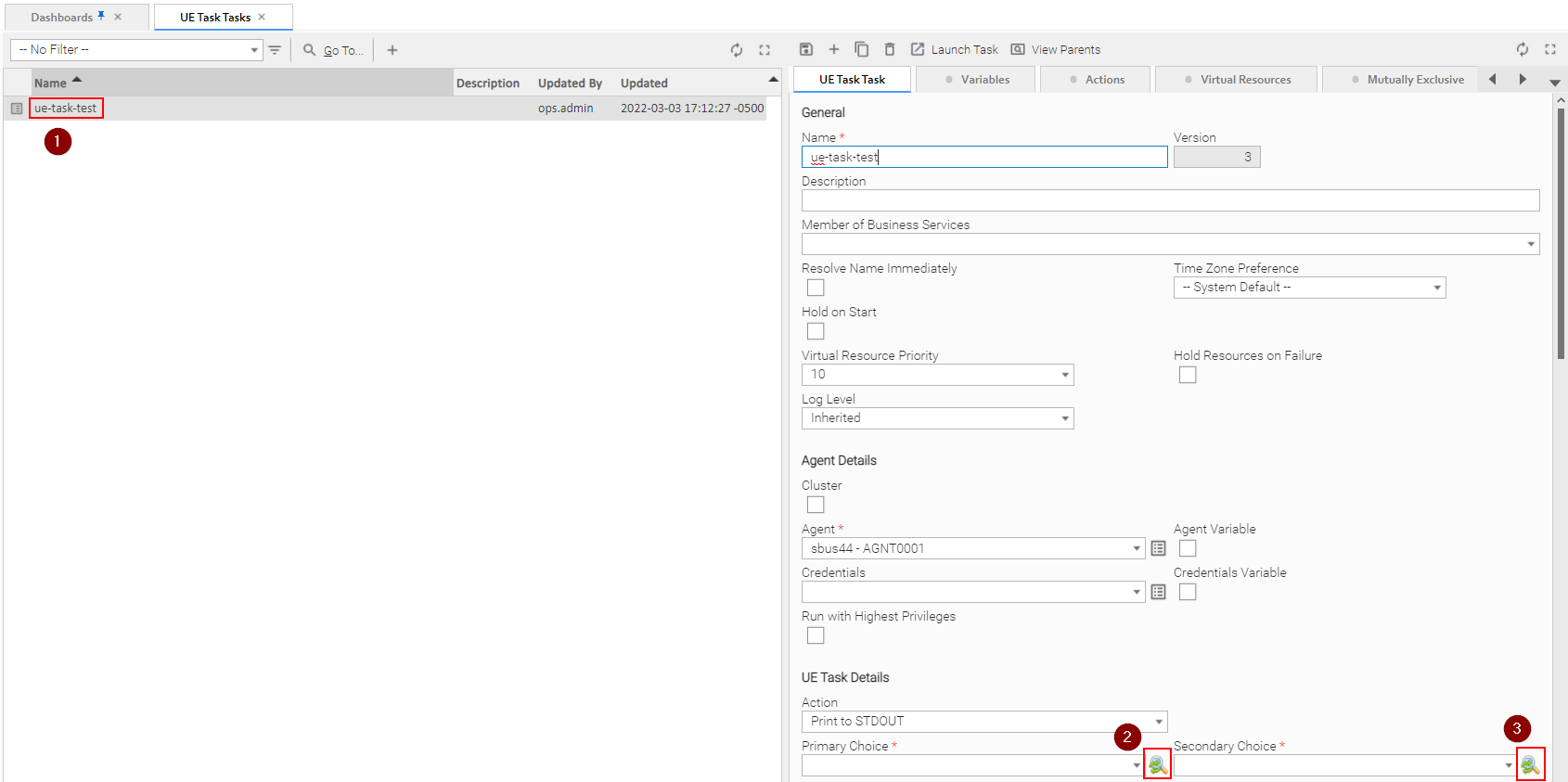Viewport: 1568px width, 782px height.
Task: Open the Log Level dropdown
Action: (x=937, y=419)
